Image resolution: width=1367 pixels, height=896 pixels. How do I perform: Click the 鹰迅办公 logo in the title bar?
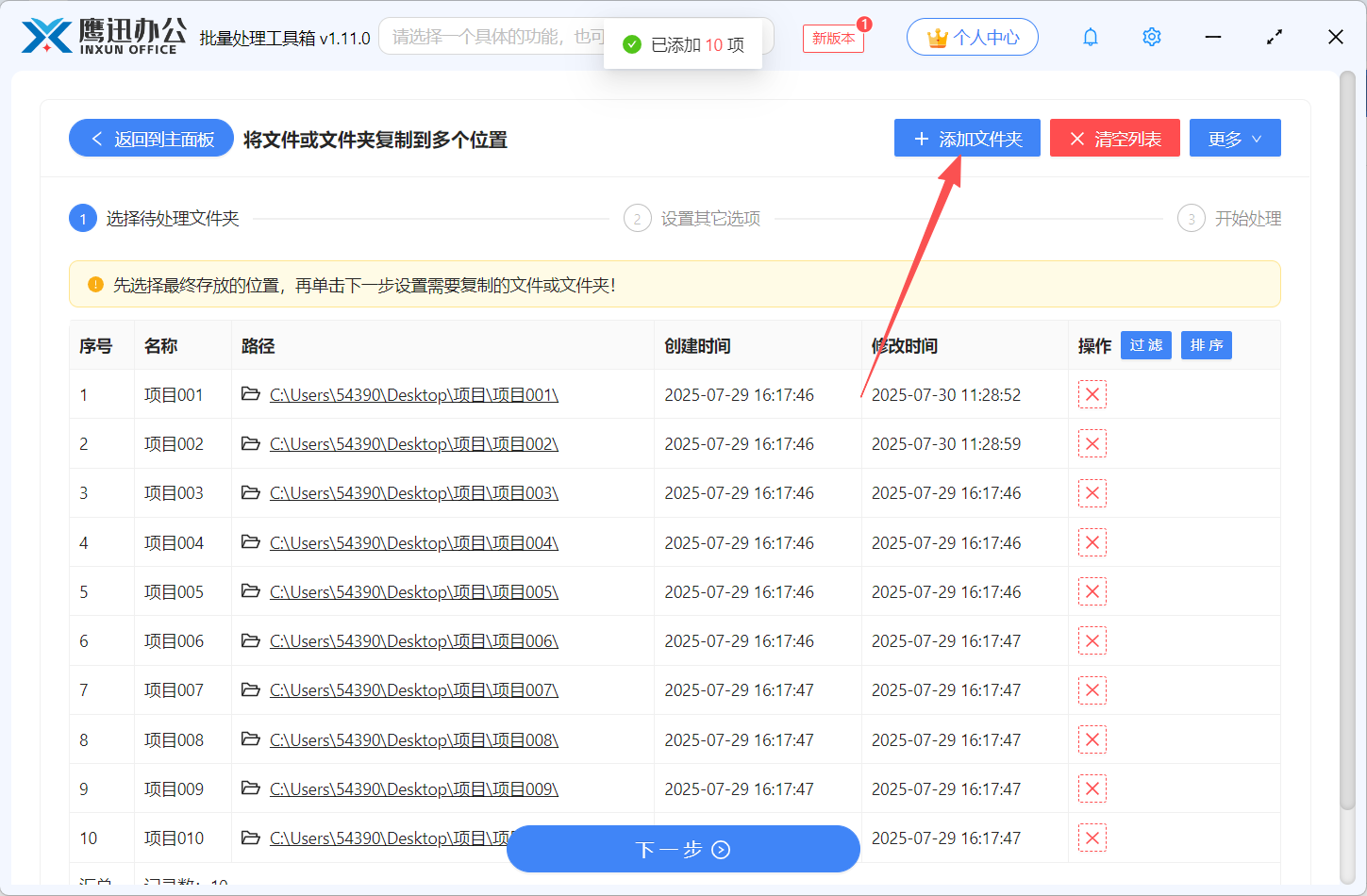tap(104, 37)
